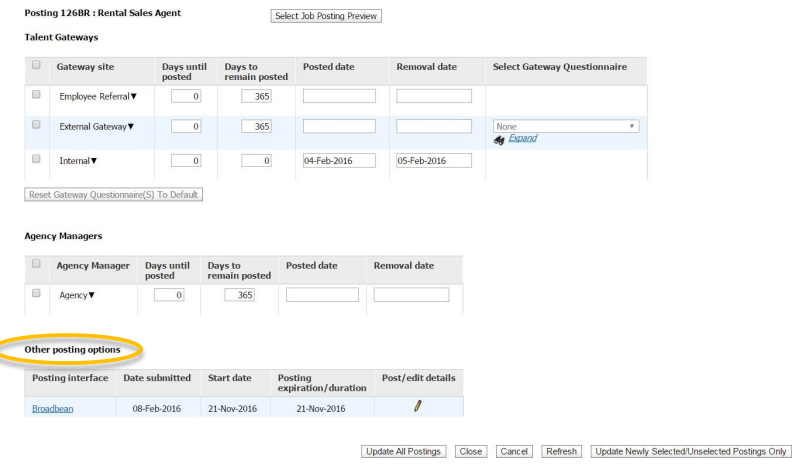Click Agency days to remain posted field

[239, 295]
